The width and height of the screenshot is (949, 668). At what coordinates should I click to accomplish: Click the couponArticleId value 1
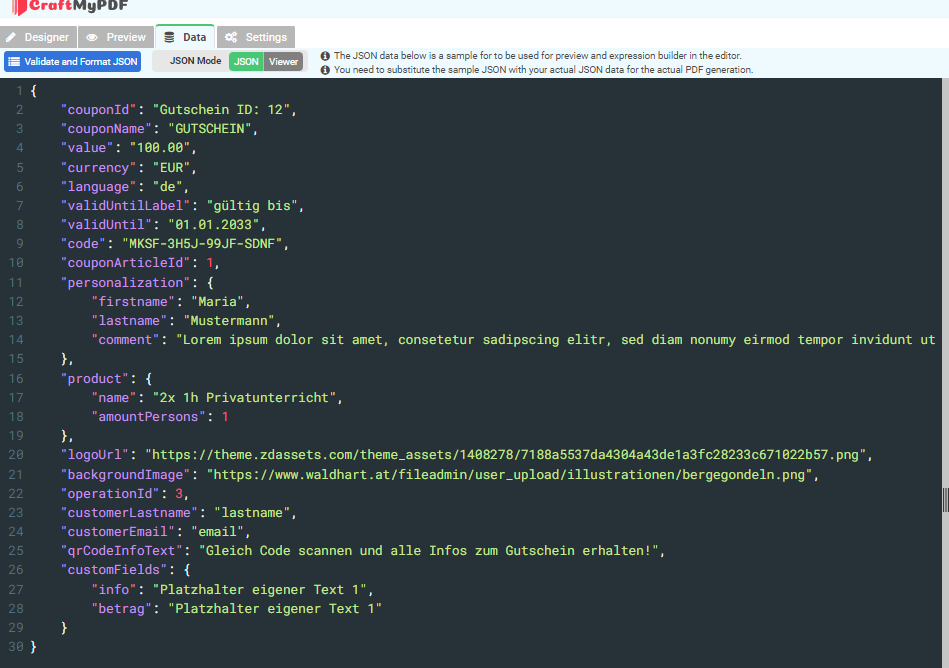point(210,263)
